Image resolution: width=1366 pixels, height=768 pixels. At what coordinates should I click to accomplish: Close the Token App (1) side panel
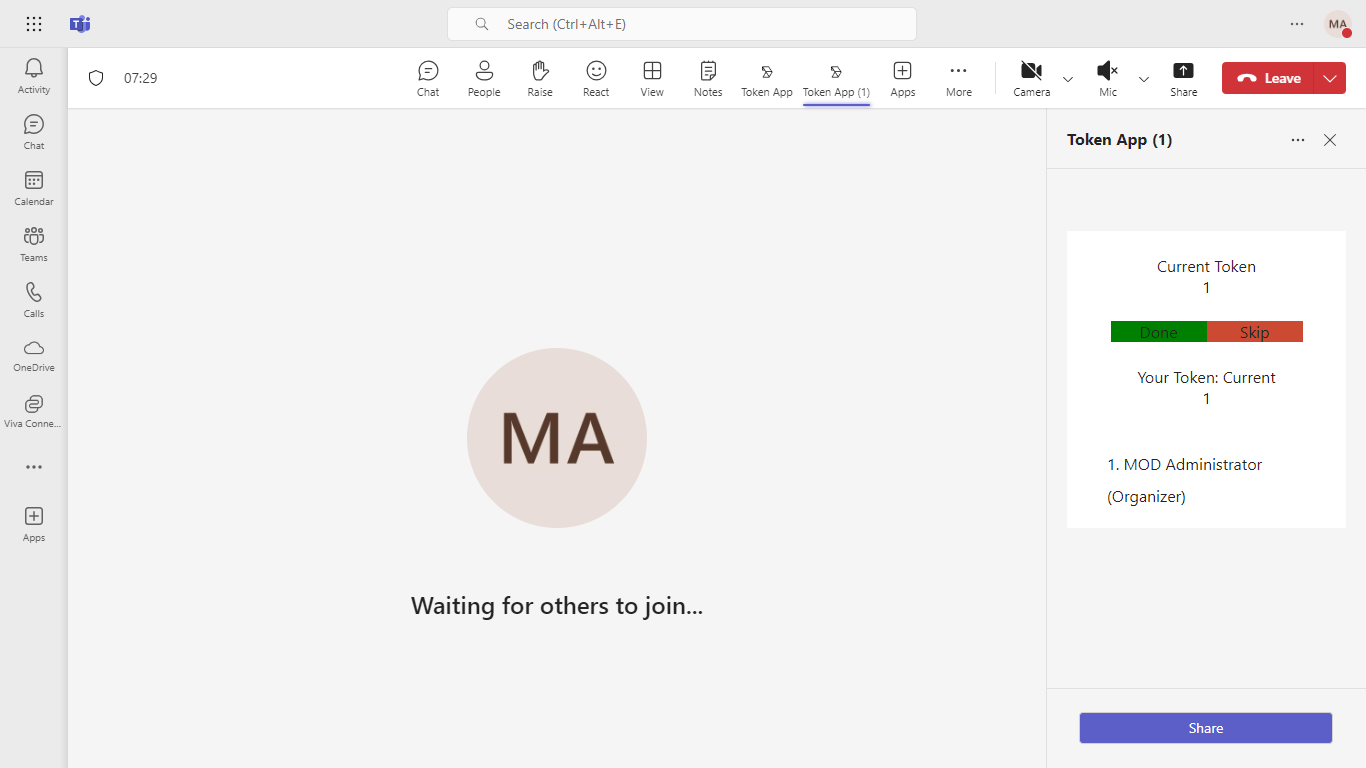(x=1330, y=140)
